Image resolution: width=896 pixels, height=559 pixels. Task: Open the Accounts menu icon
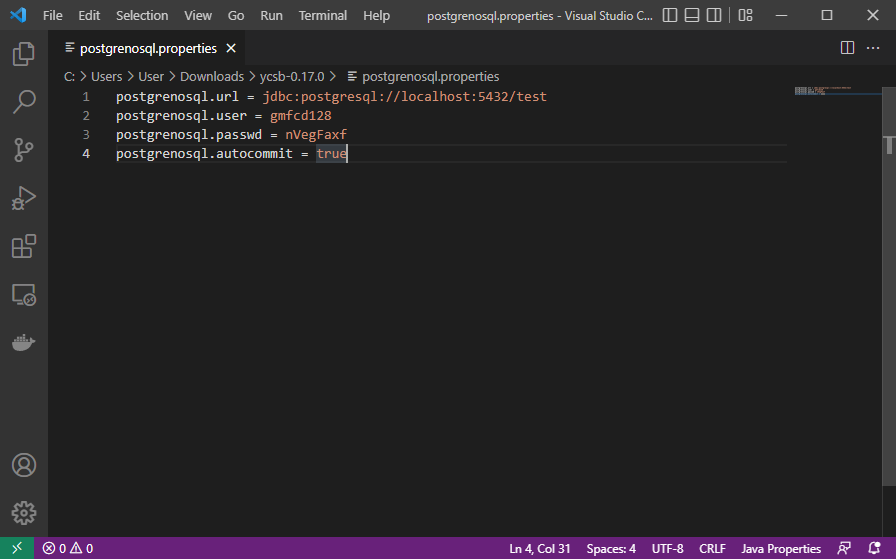coord(23,465)
